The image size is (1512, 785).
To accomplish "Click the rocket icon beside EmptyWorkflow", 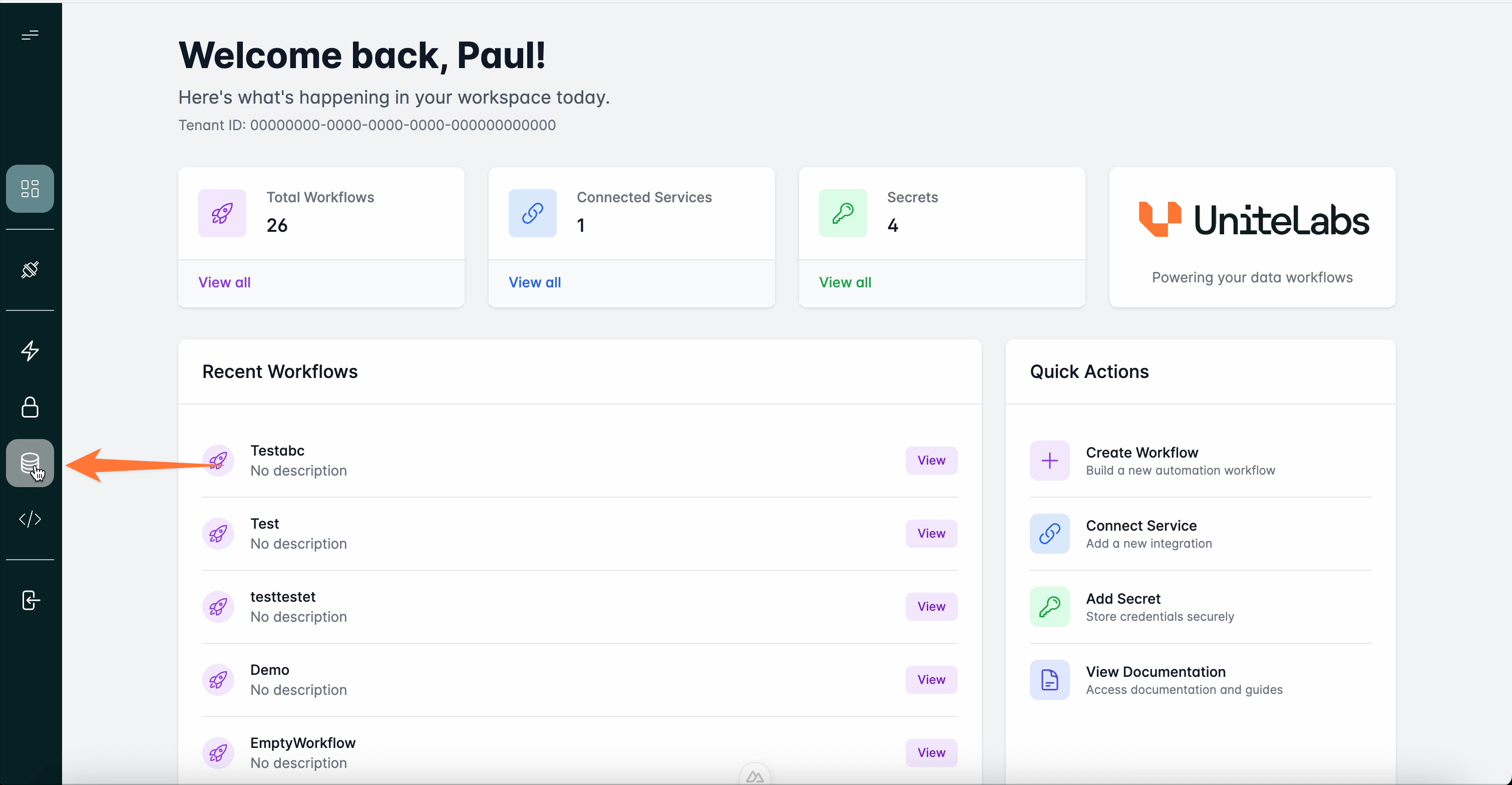I will coord(218,752).
